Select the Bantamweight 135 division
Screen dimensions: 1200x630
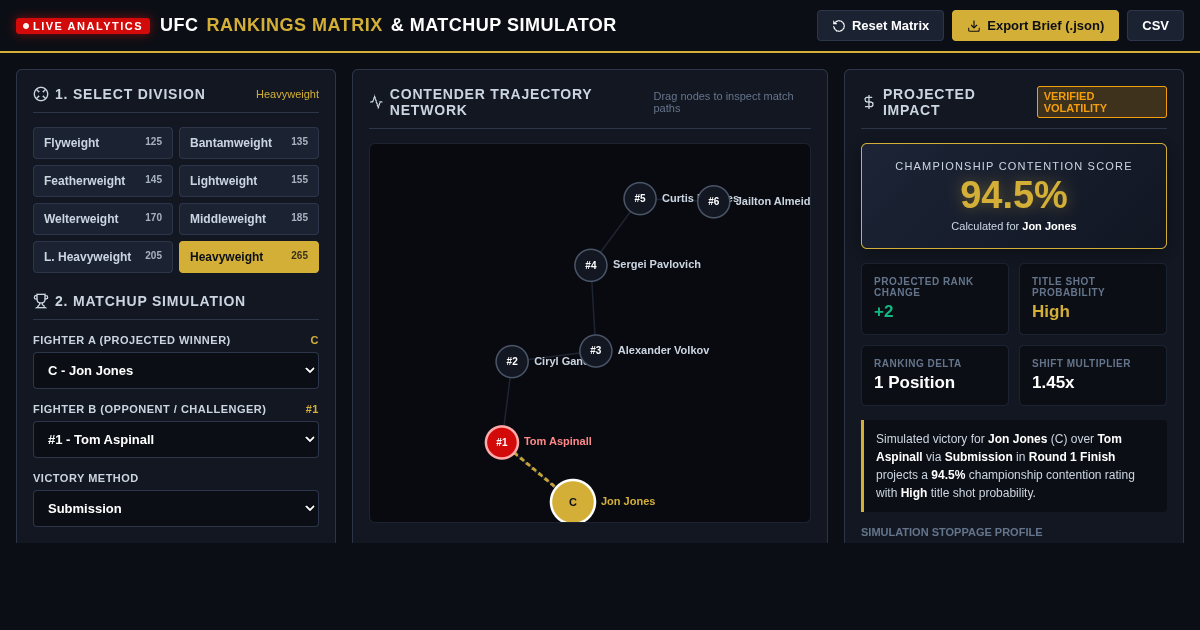click(249, 143)
